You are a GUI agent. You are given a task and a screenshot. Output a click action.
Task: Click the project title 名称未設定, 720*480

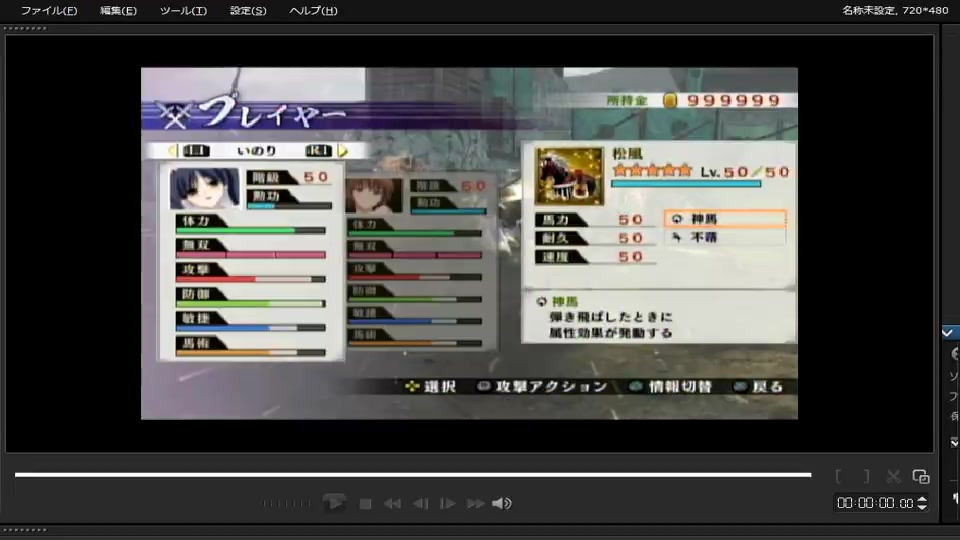(895, 10)
